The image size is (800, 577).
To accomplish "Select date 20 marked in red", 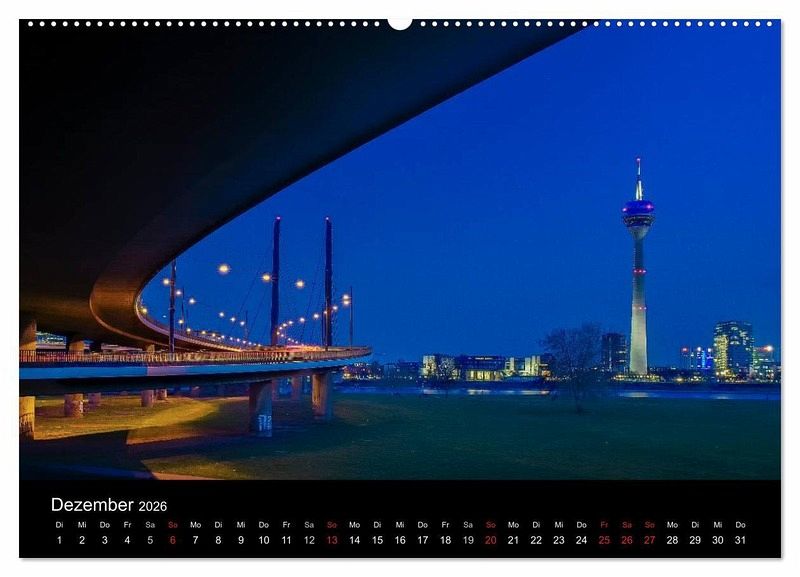I will pyautogui.click(x=490, y=540).
